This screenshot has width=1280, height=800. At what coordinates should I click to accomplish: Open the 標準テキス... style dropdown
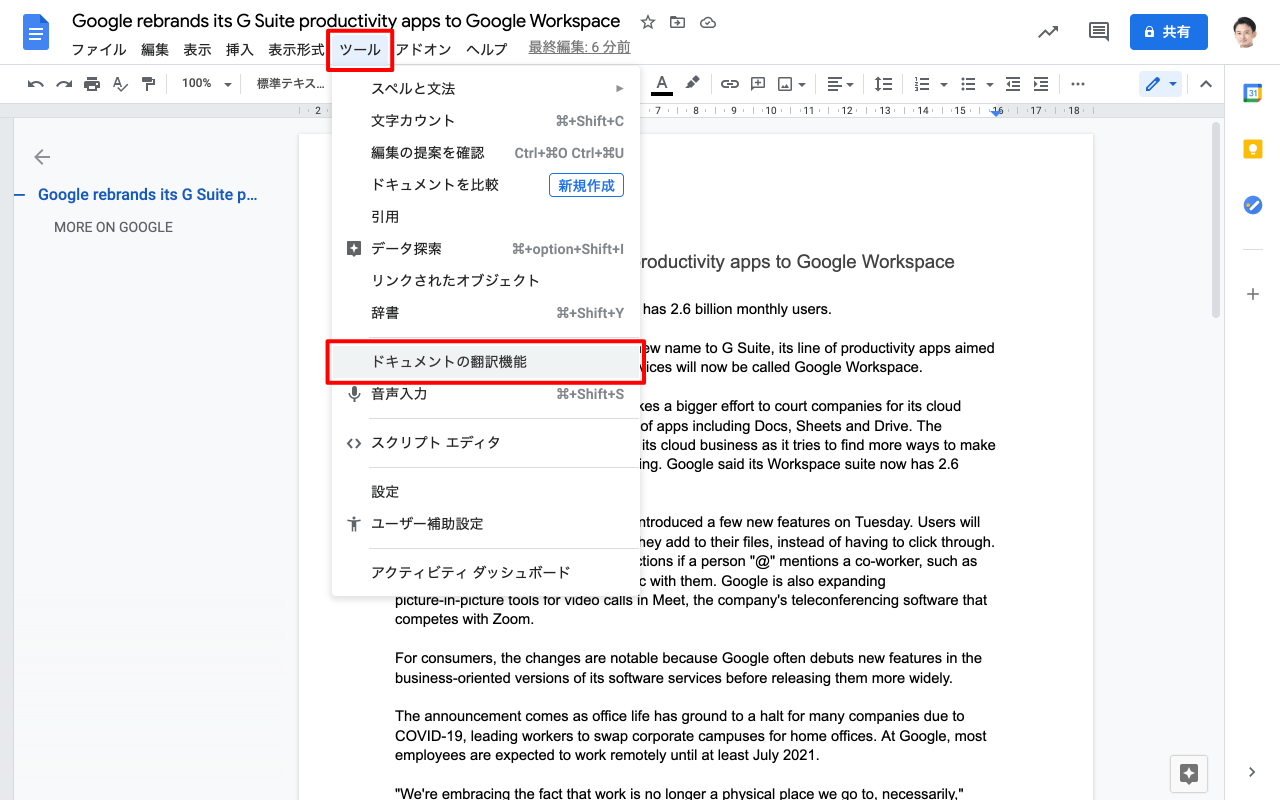click(291, 84)
